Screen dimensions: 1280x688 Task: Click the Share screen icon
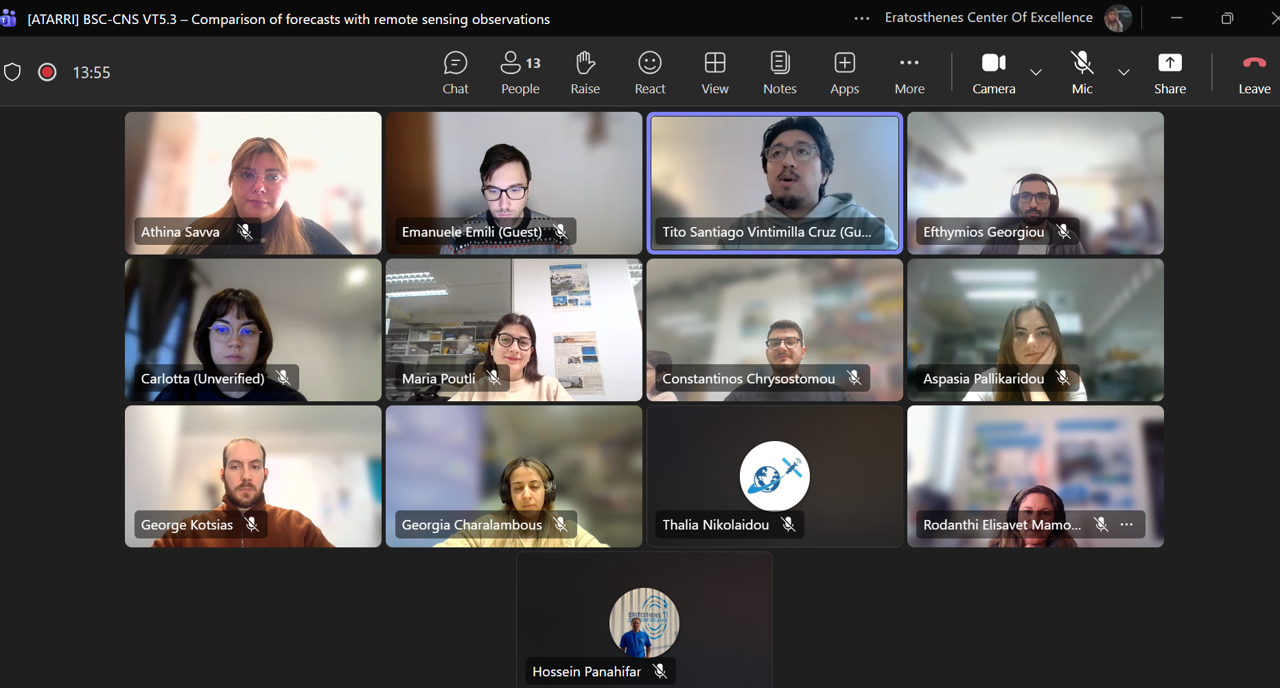(1169, 73)
